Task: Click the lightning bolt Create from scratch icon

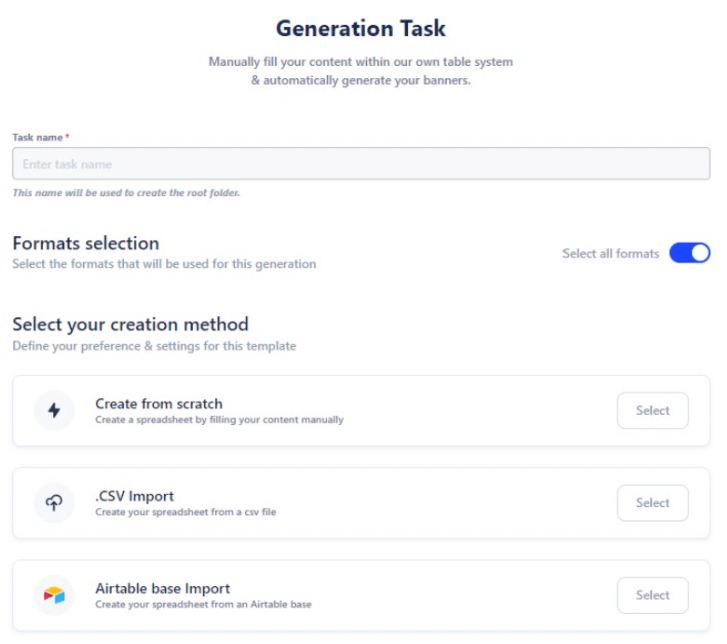Action: [x=54, y=411]
